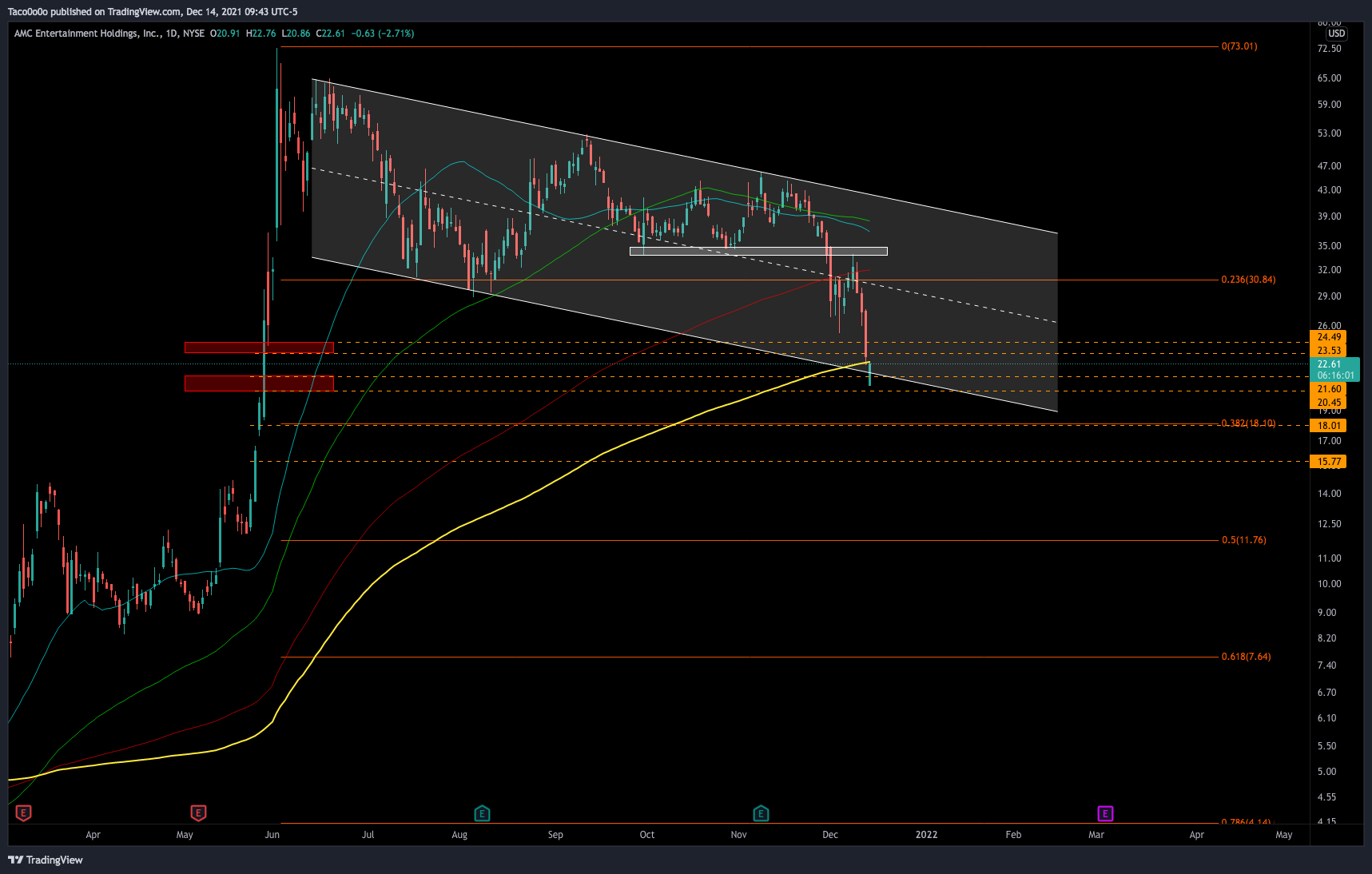Click the orange 24.49 price label

[x=1329, y=337]
